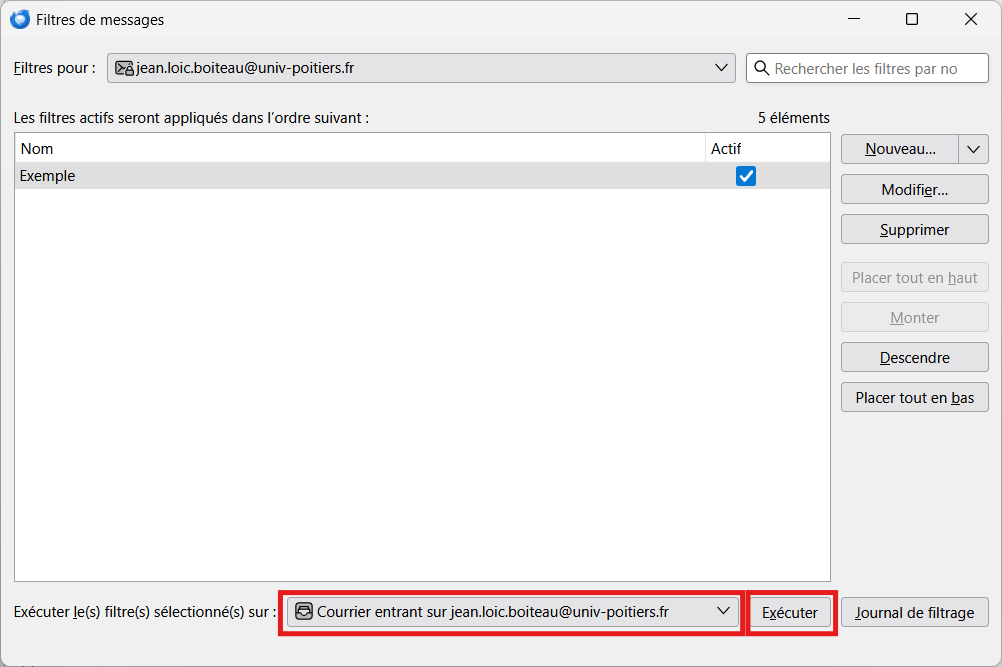Click the Actif column header

(x=767, y=149)
